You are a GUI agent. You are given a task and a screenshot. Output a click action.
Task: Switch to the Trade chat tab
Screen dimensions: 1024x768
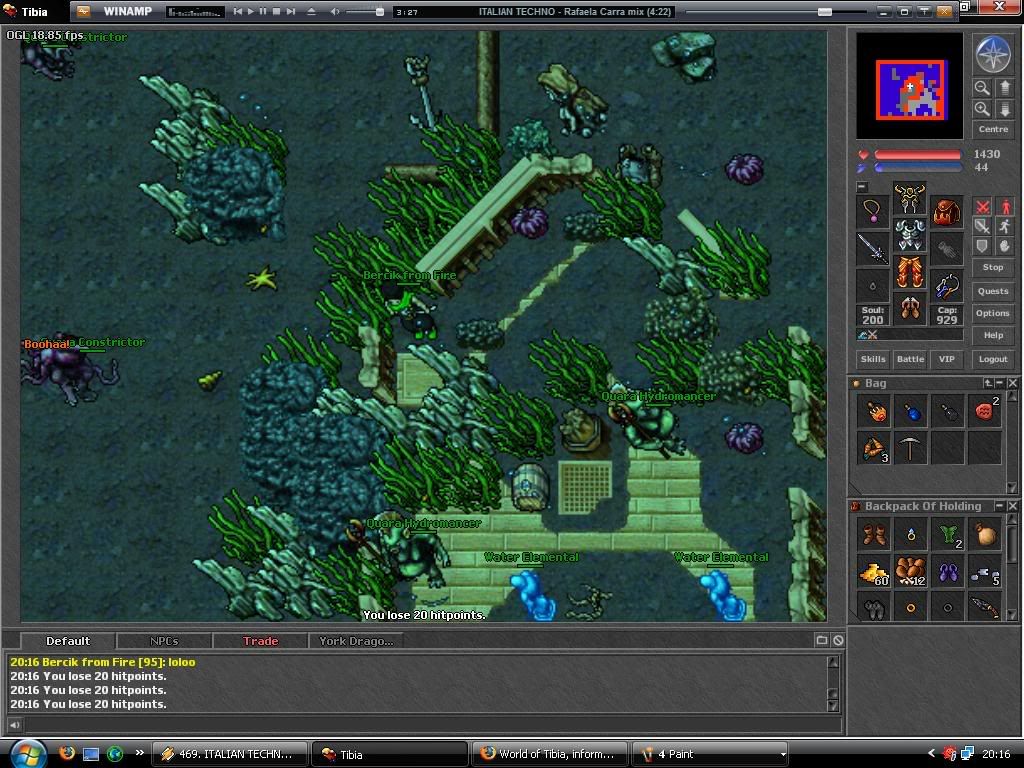(x=261, y=641)
